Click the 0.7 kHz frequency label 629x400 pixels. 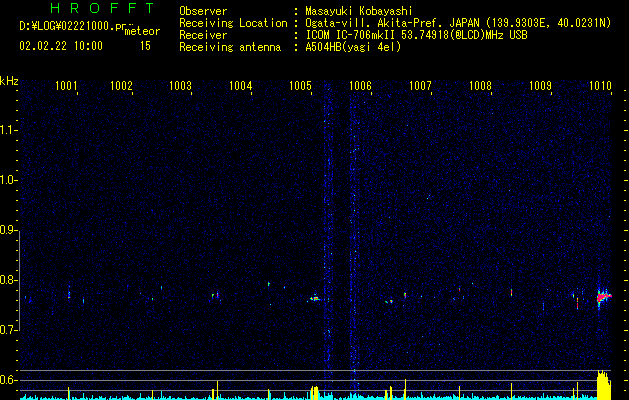[9, 330]
